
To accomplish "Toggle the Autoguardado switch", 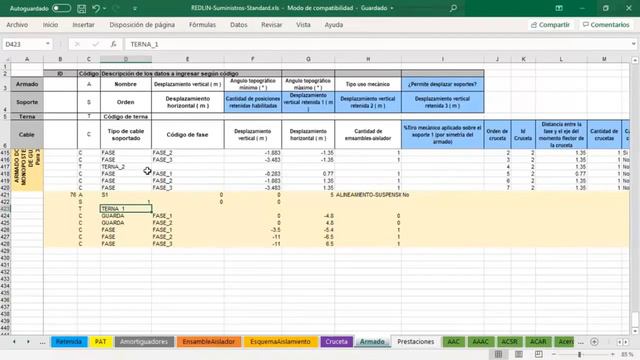I will 61,8.
